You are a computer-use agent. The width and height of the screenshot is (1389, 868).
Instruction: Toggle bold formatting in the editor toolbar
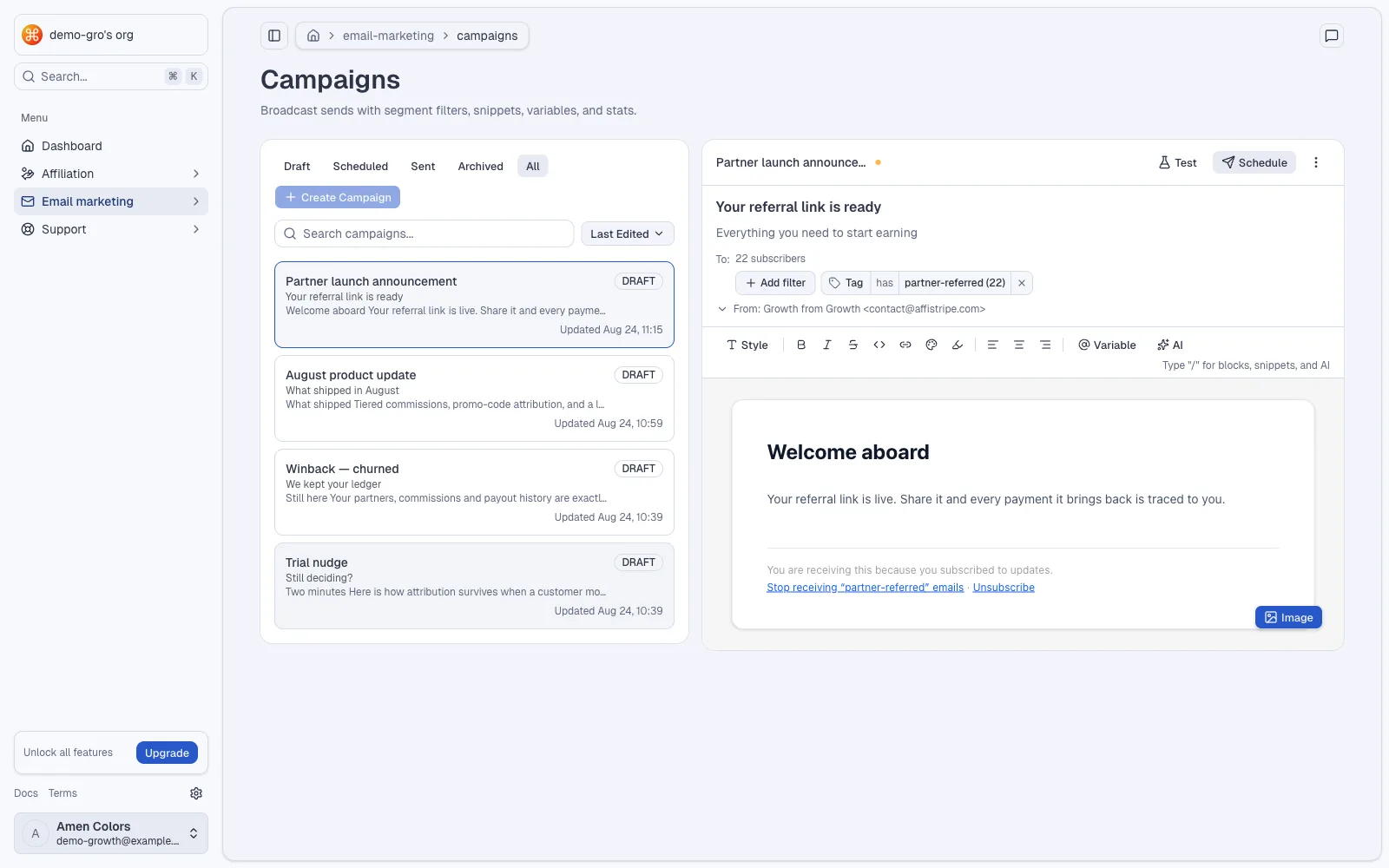point(801,345)
